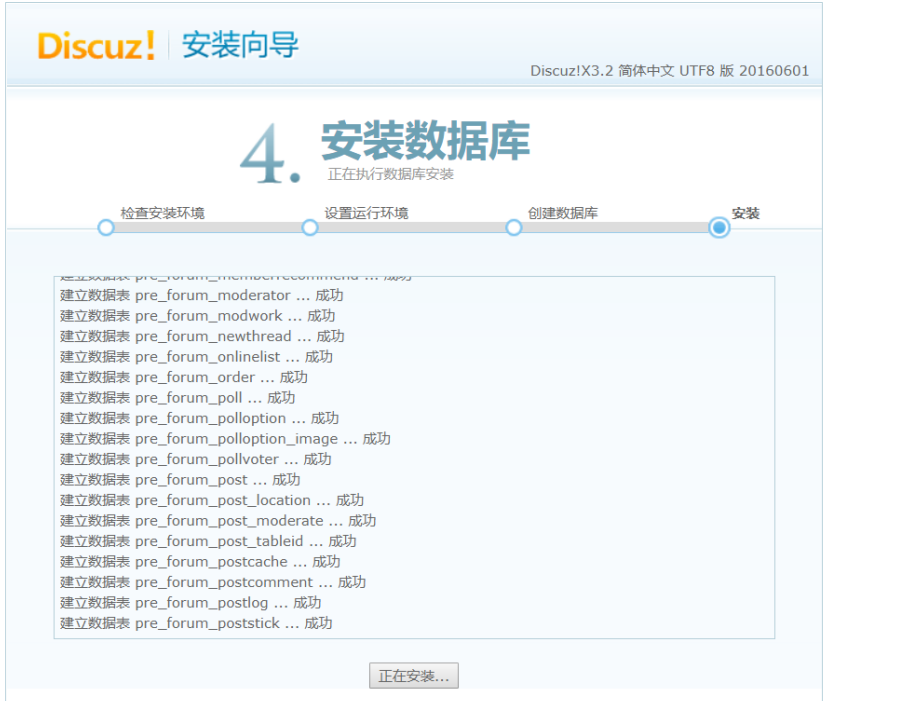Click log line pre_forum_post_location

212,500
